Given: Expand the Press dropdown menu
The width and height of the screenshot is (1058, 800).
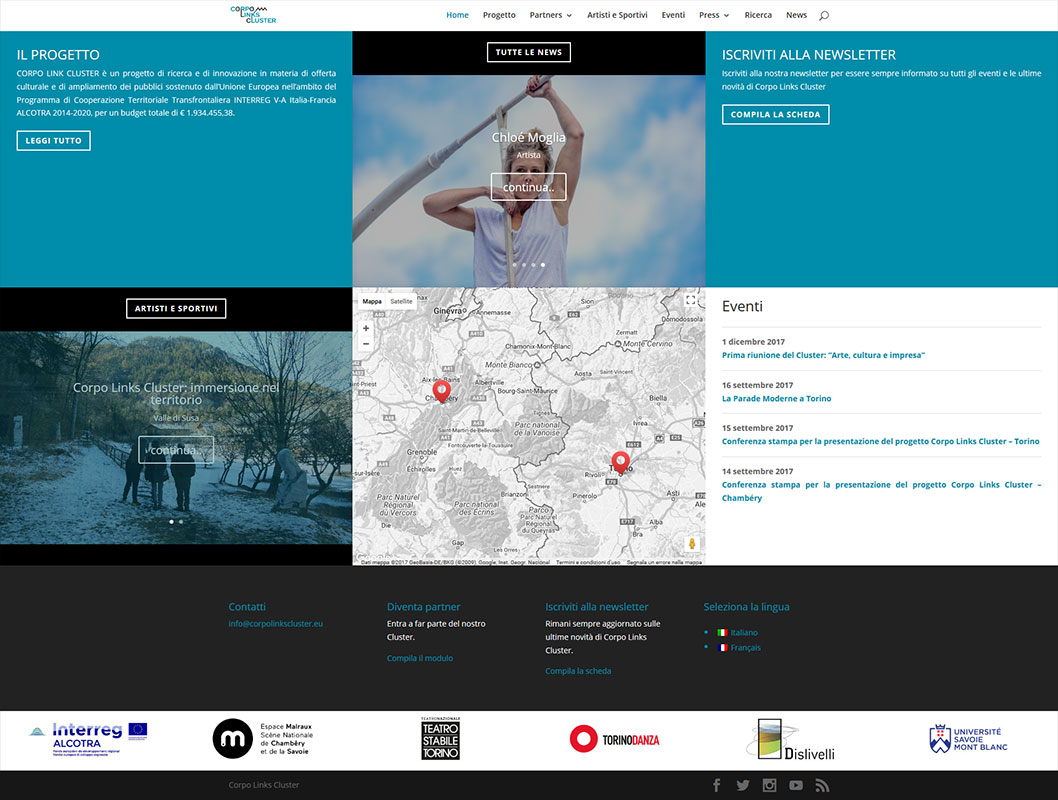Looking at the screenshot, I should (x=714, y=15).
